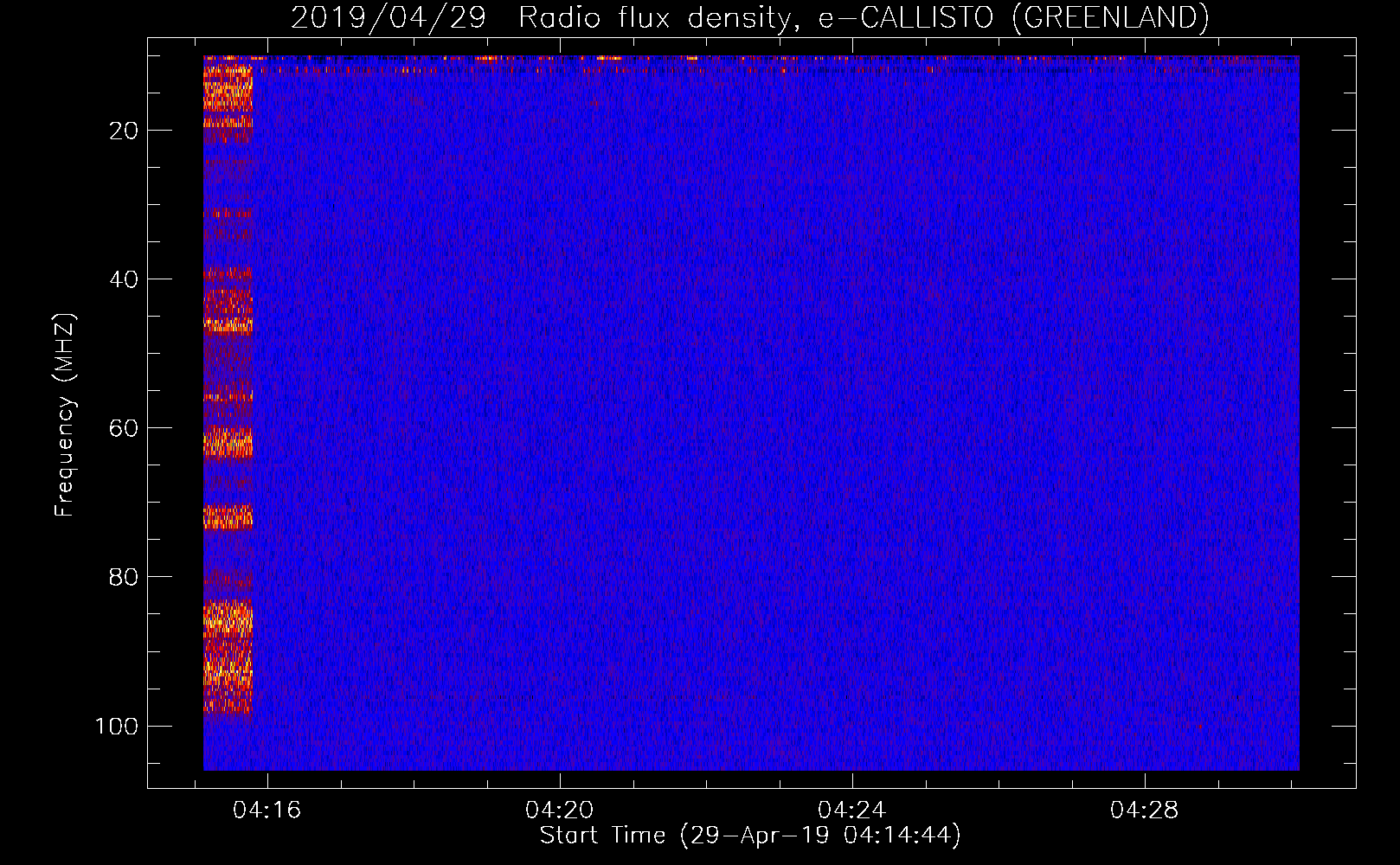The height and width of the screenshot is (865, 1400).
Task: Click the 04:20 time tick label
Action: point(559,811)
